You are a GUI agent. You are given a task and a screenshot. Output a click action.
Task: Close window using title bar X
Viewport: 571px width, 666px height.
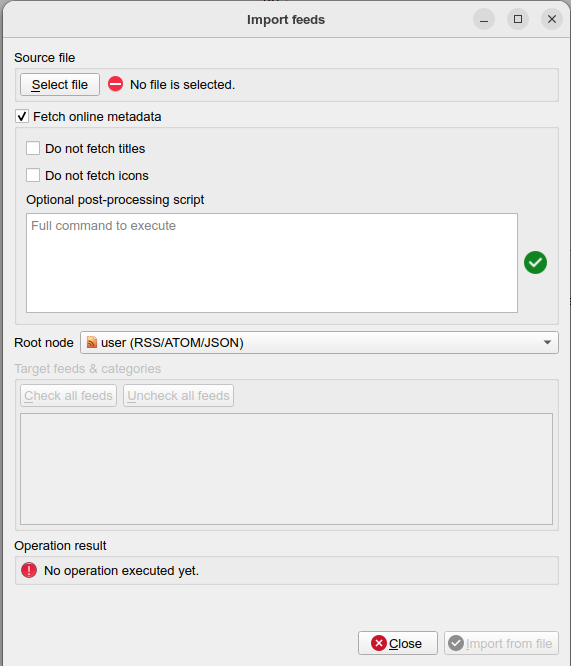[x=552, y=20]
